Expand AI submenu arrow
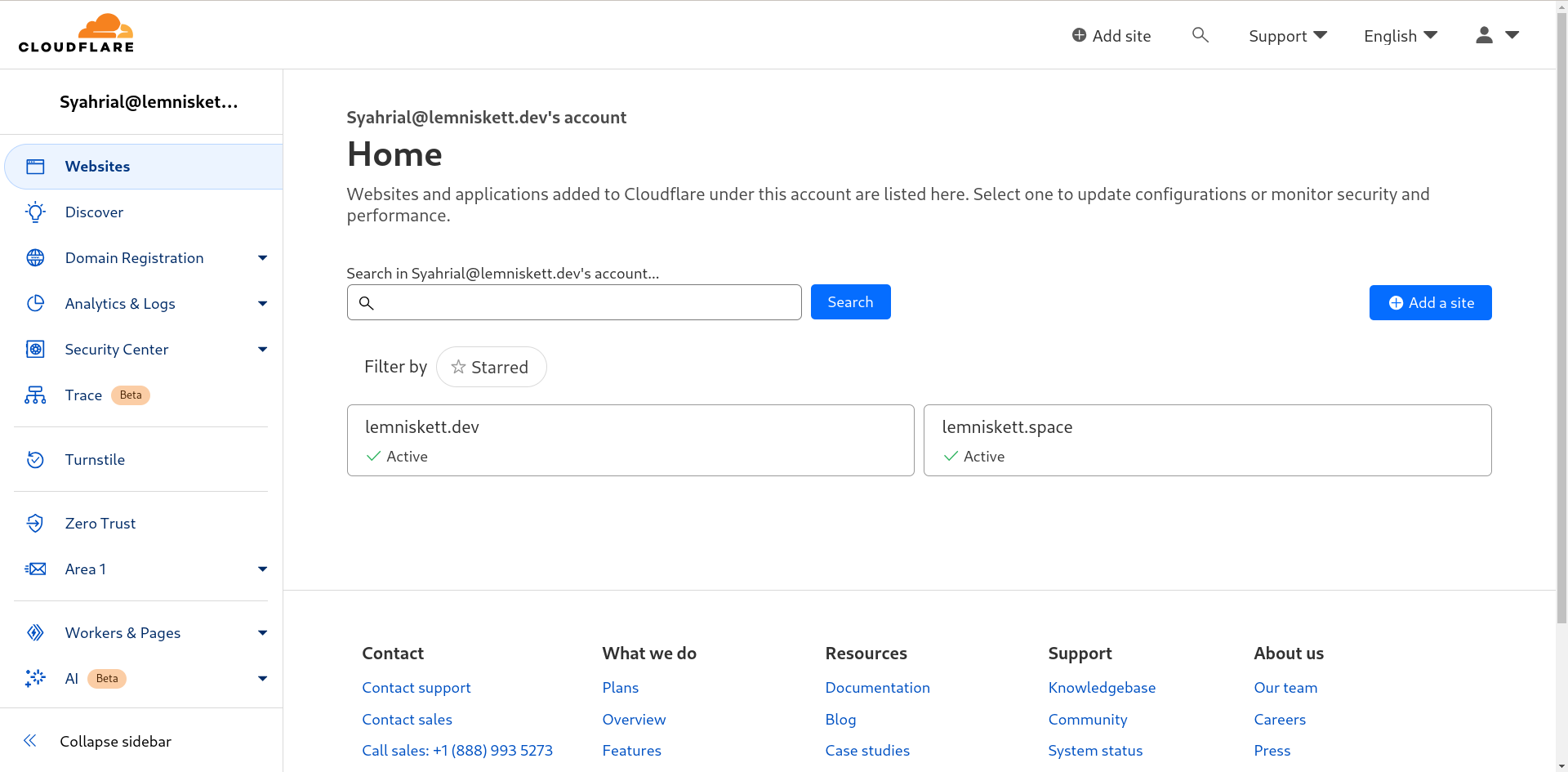This screenshot has width=1568, height=772. [262, 679]
